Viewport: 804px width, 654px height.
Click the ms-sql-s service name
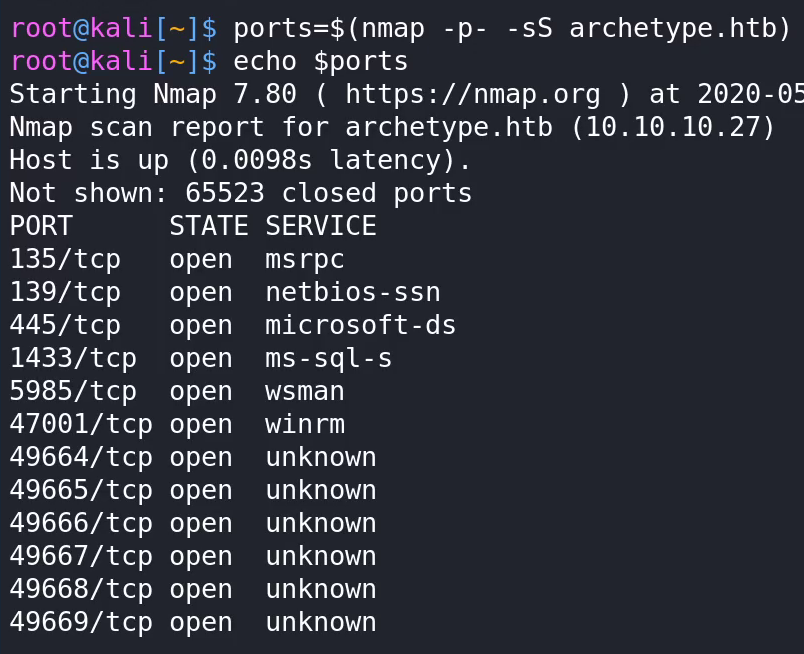click(329, 359)
